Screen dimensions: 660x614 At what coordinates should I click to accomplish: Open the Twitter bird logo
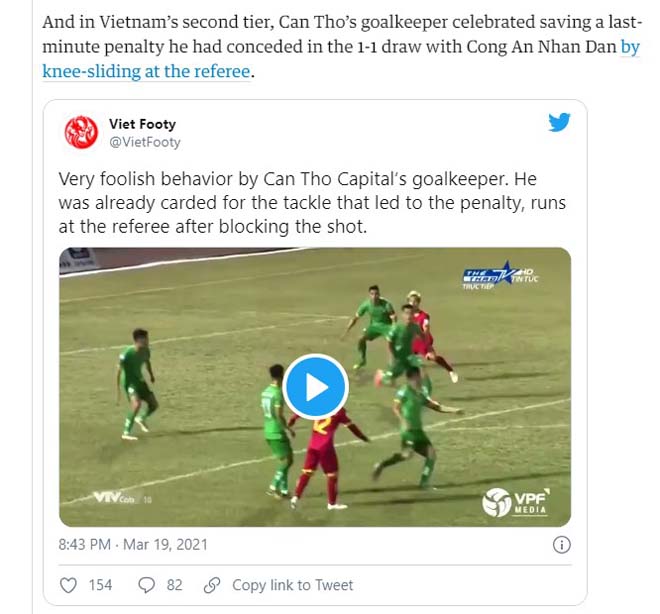[559, 122]
